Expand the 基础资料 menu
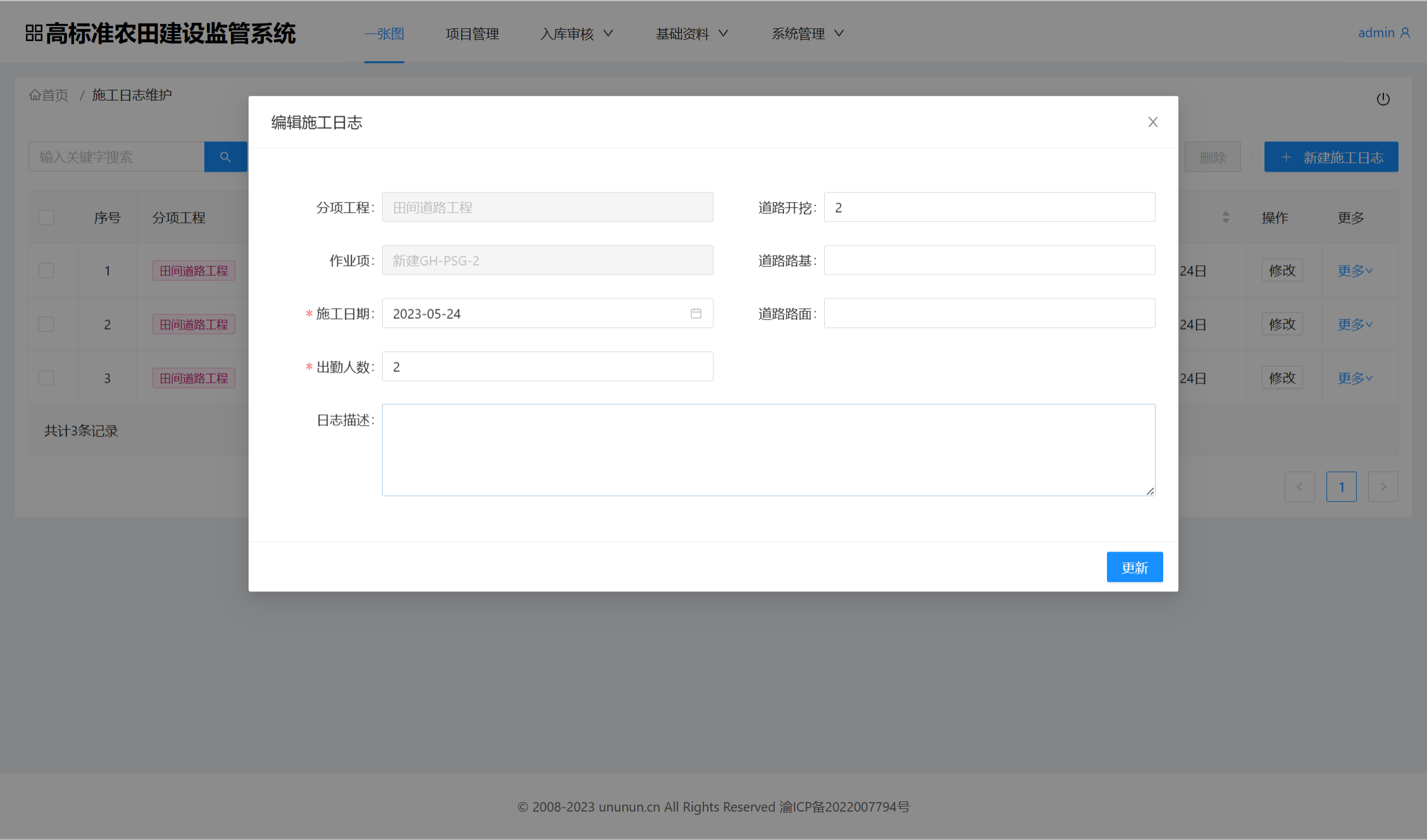 (692, 34)
